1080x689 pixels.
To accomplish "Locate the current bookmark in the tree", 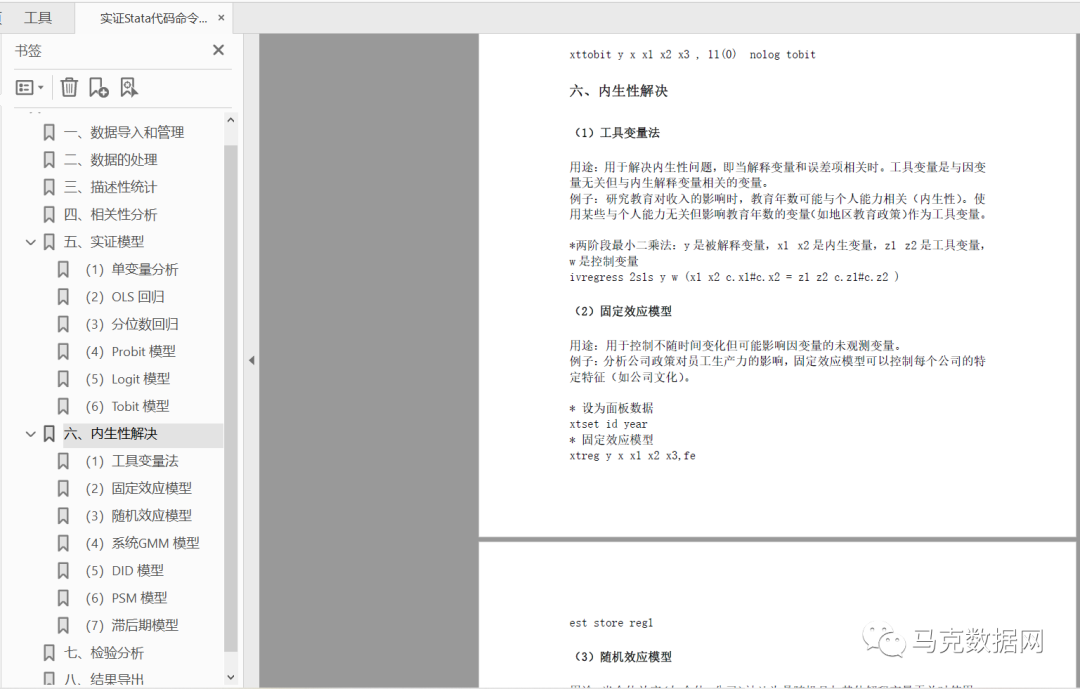I will point(129,87).
